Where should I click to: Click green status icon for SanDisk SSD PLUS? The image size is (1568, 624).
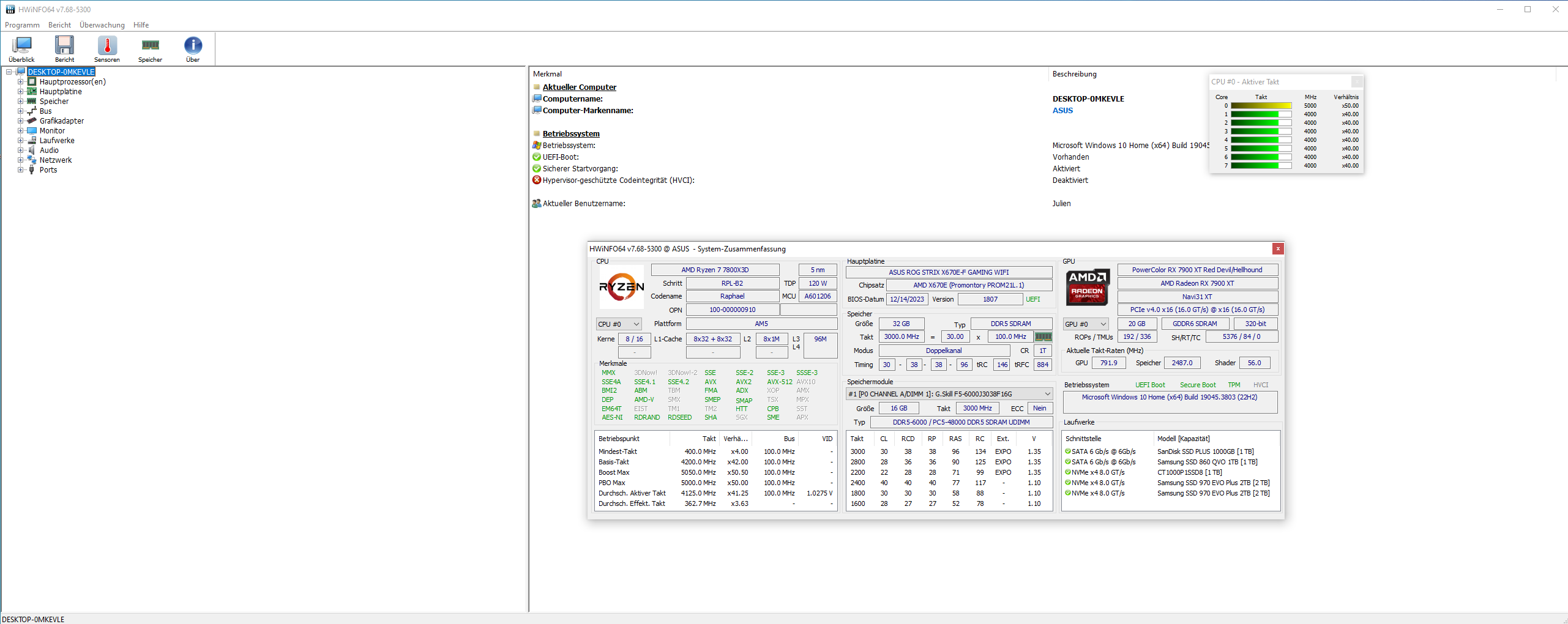[x=1068, y=451]
